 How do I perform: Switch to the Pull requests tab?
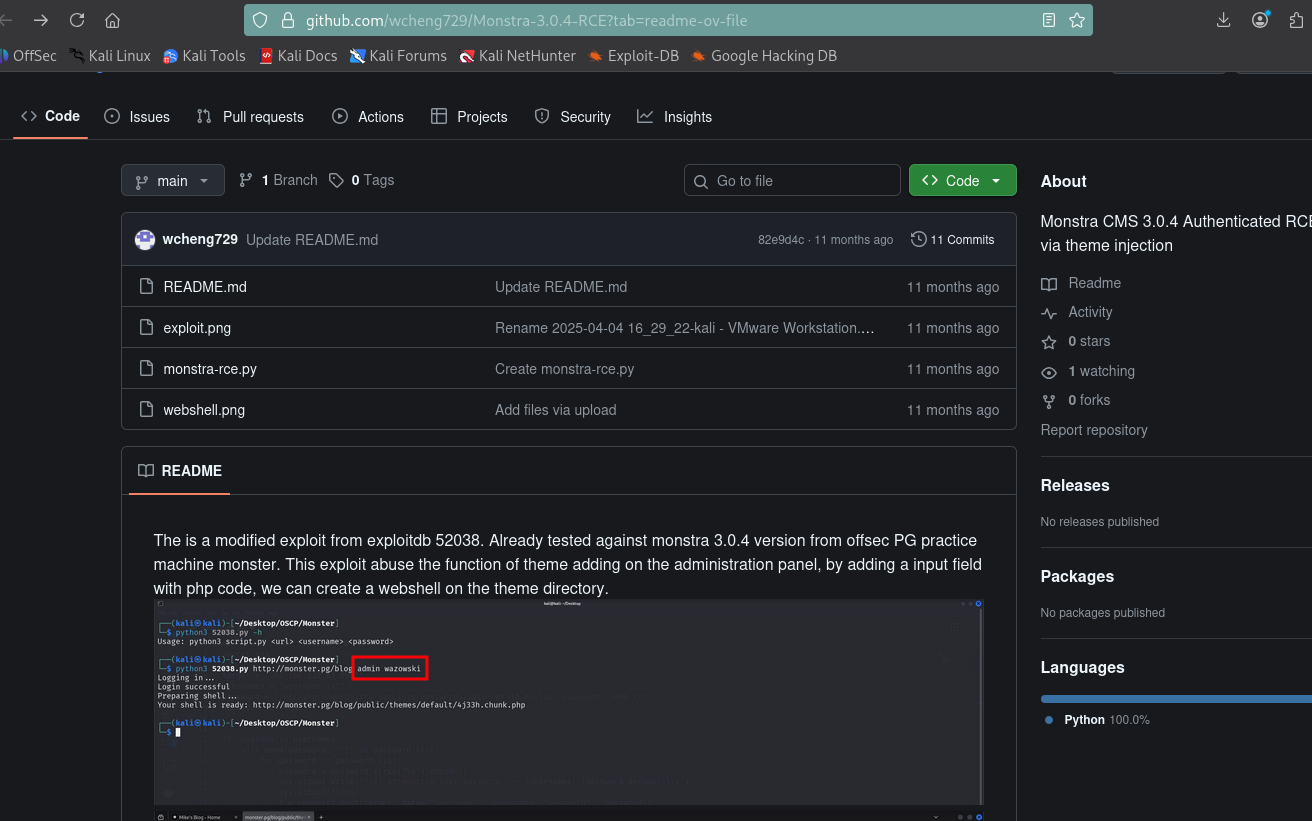[x=250, y=117]
